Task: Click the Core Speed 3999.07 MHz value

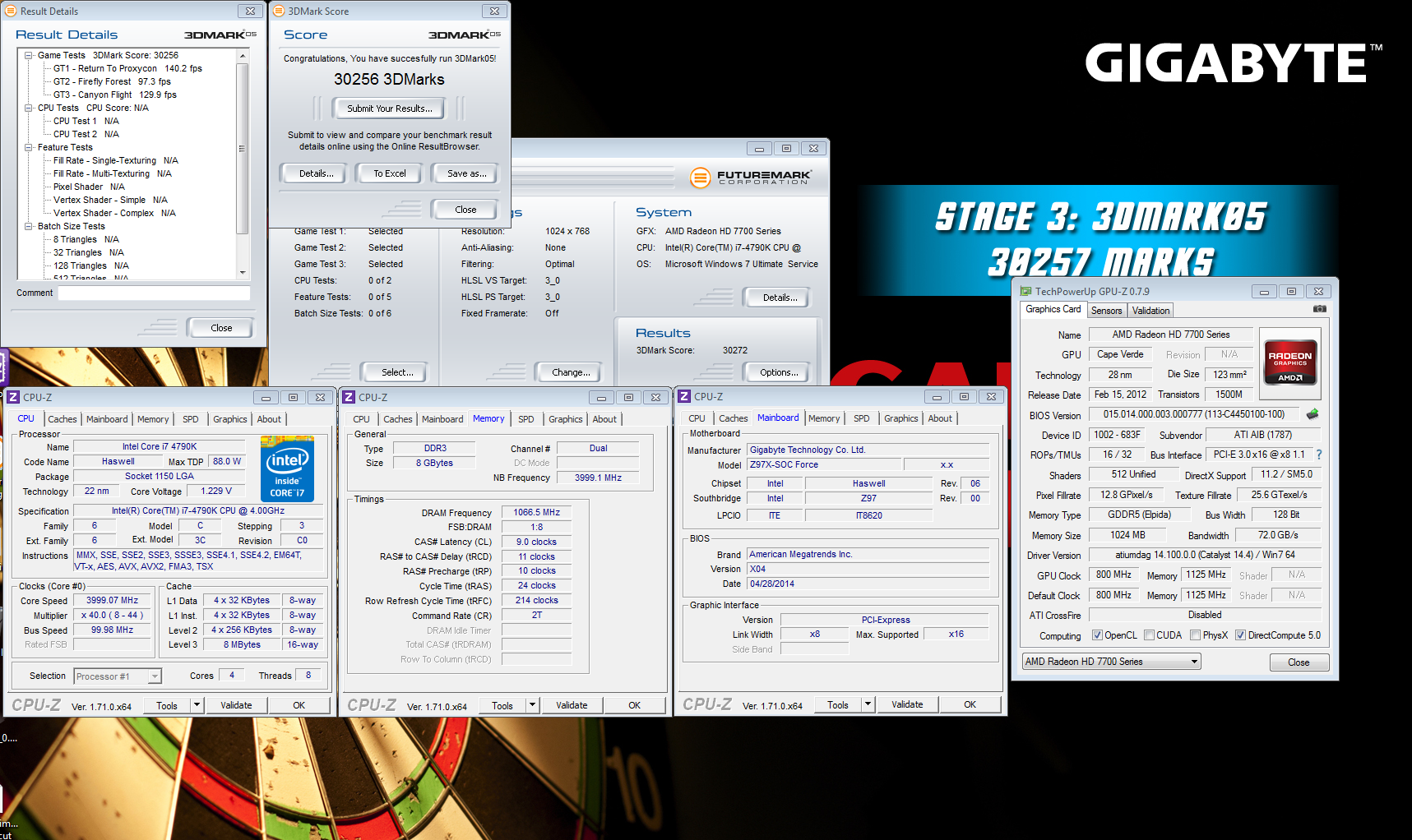Action: pos(113,601)
